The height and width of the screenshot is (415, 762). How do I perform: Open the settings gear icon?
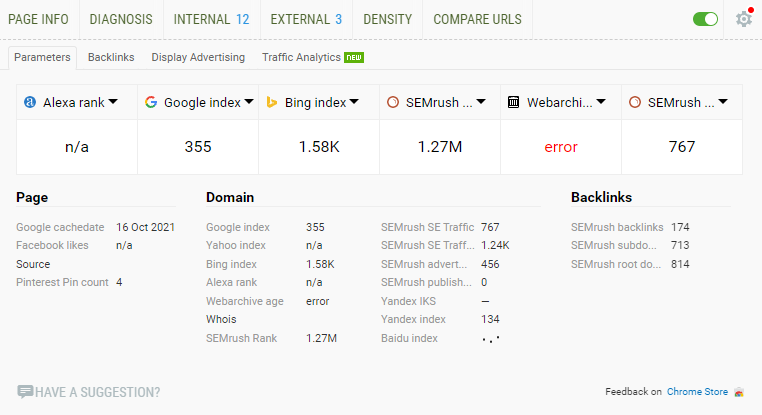(744, 19)
